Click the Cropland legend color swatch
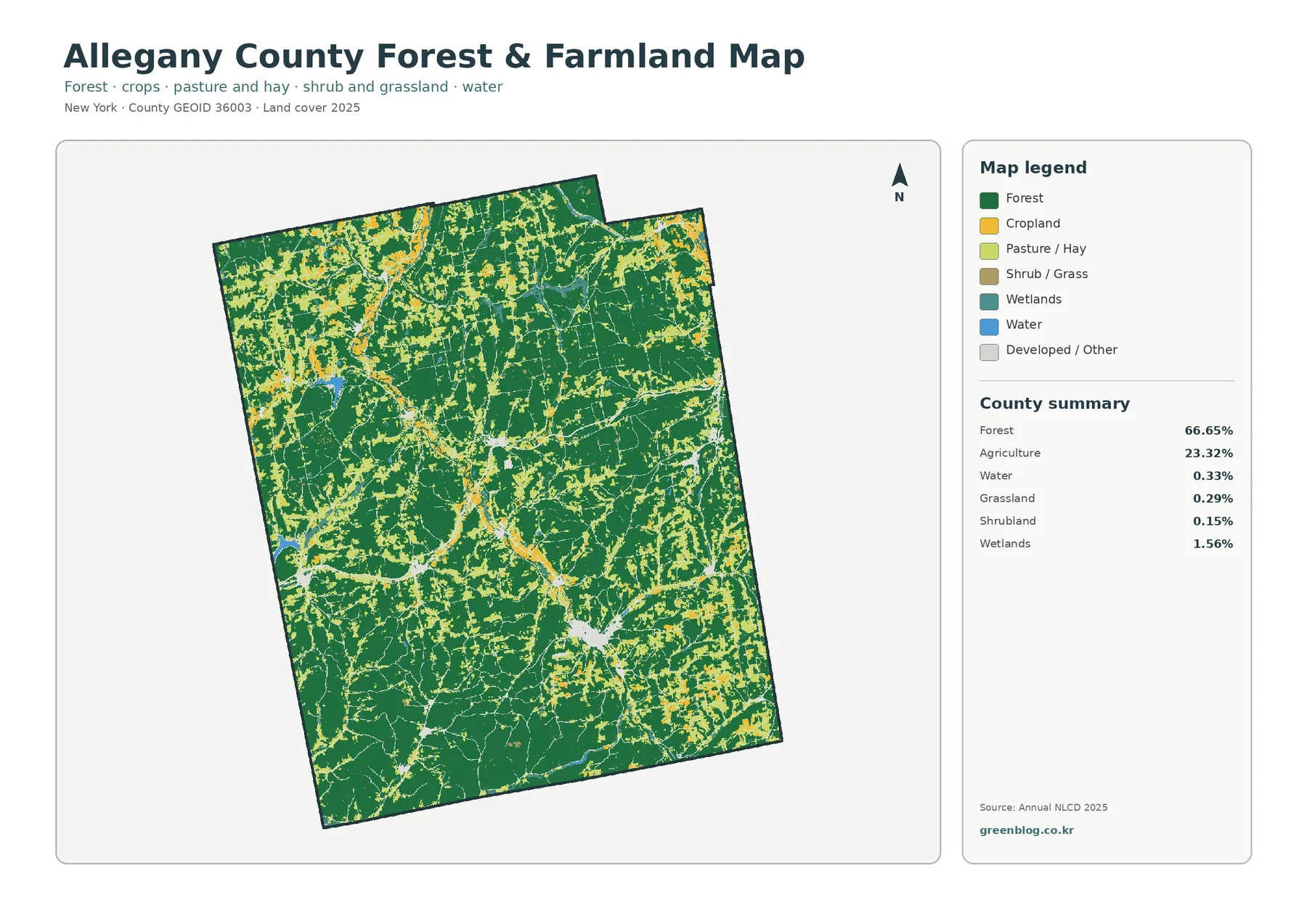This screenshot has width=1307, height=924. pos(989,226)
